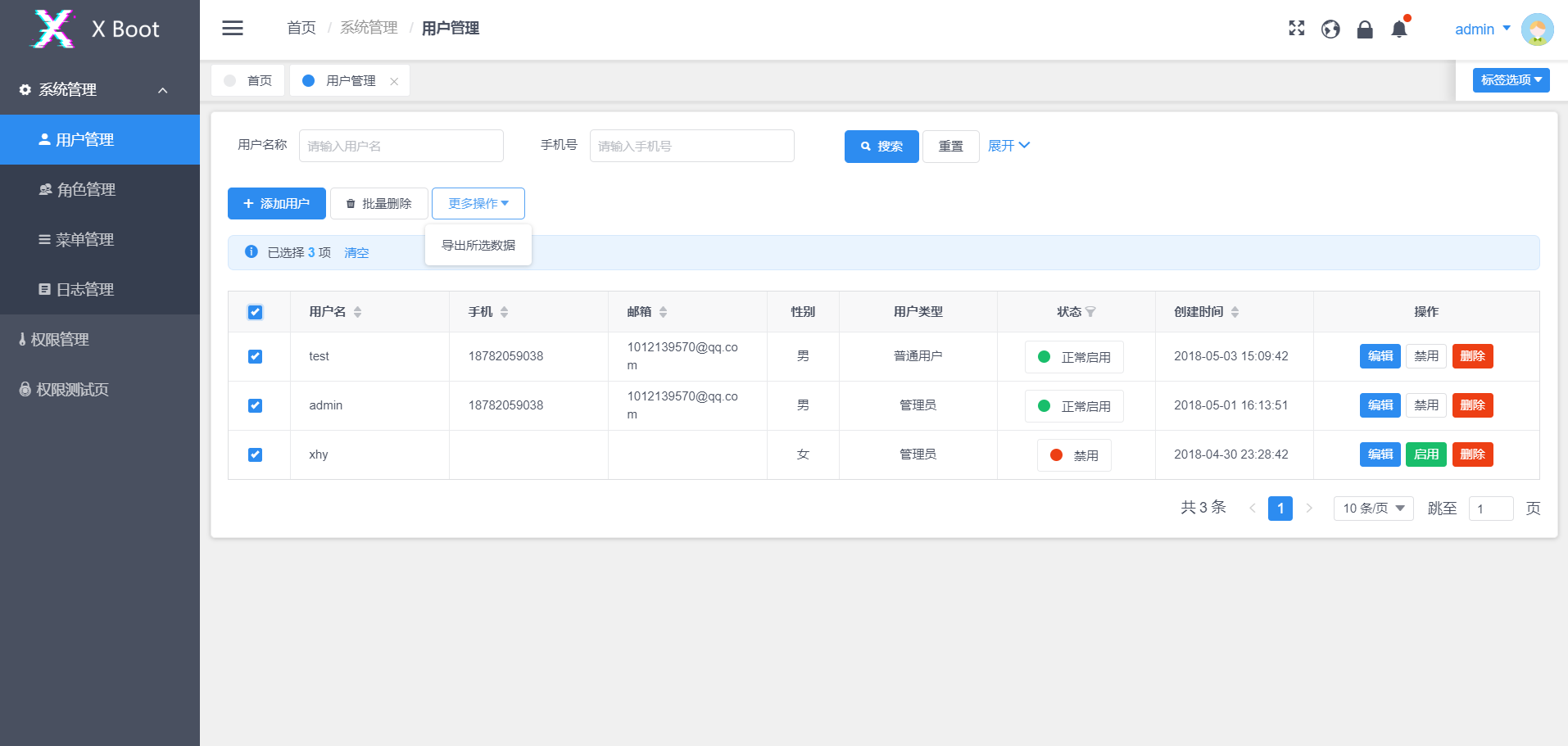1568x746 pixels.
Task: Uncheck the checkbox for user test
Action: click(x=255, y=356)
